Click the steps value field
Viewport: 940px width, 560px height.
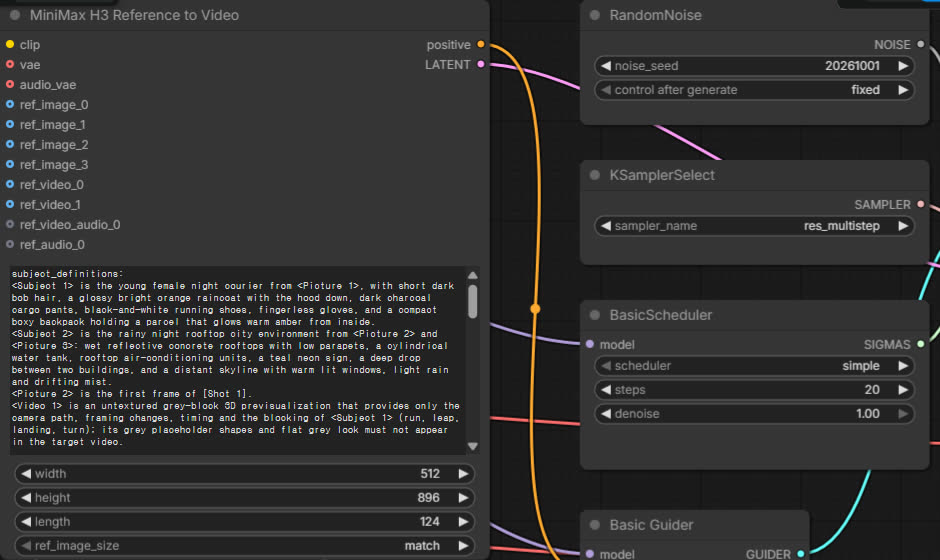754,390
